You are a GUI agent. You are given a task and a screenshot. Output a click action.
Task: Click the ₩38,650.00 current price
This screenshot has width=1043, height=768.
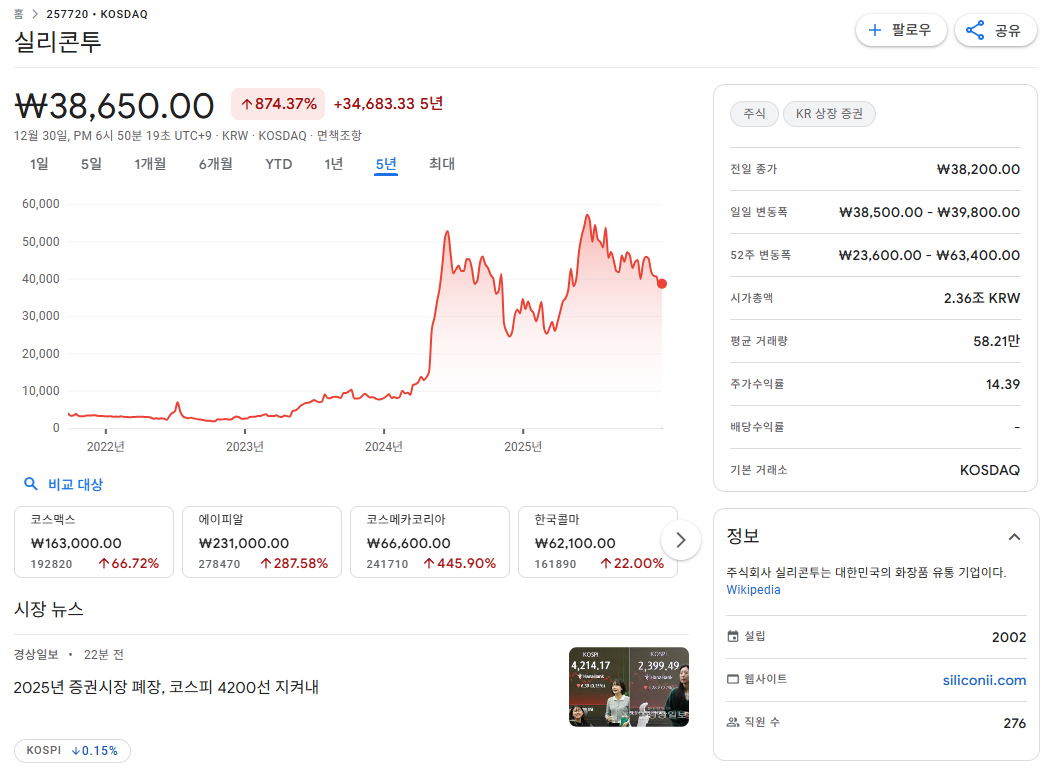pyautogui.click(x=114, y=106)
